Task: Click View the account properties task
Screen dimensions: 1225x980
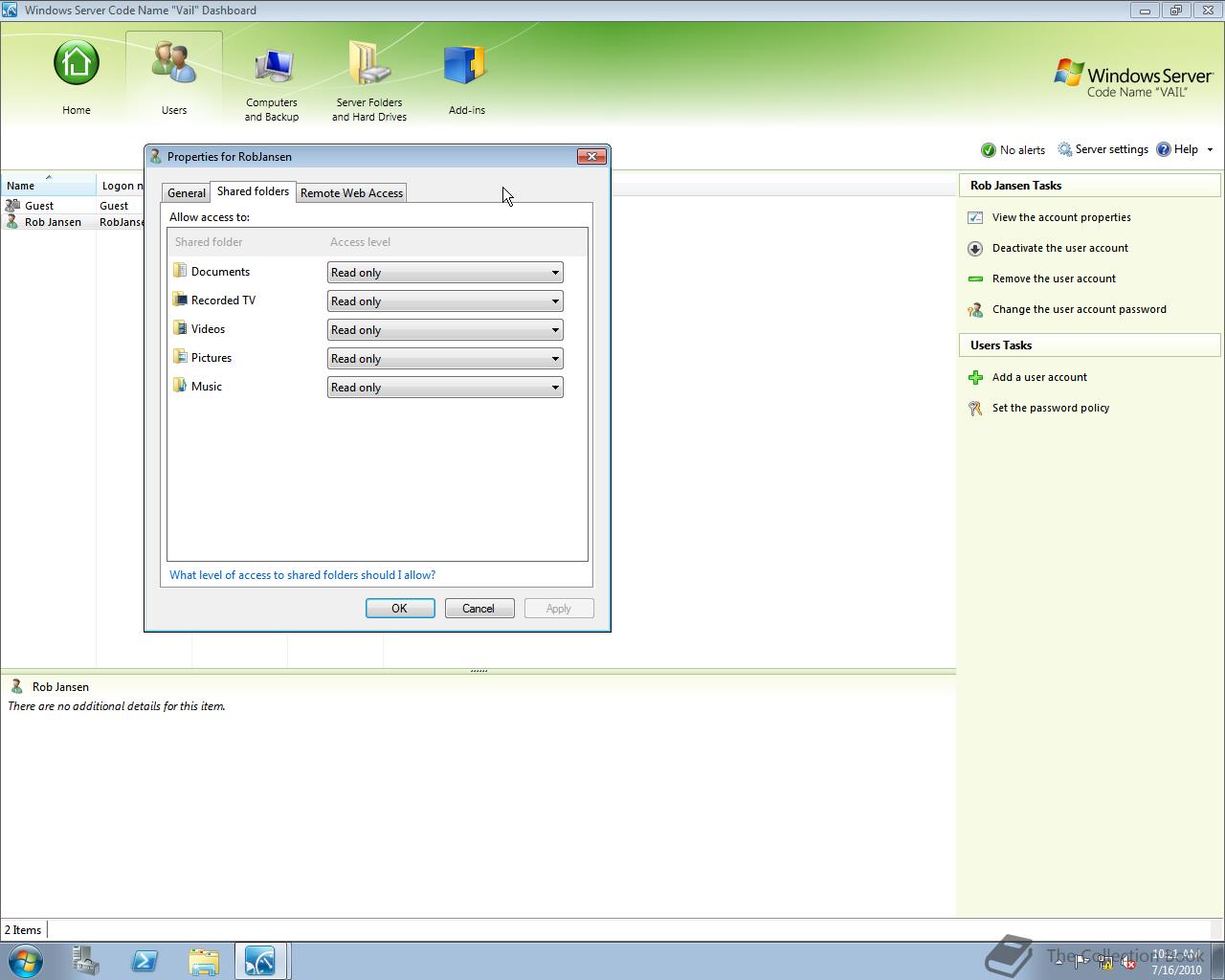Action: tap(1061, 217)
